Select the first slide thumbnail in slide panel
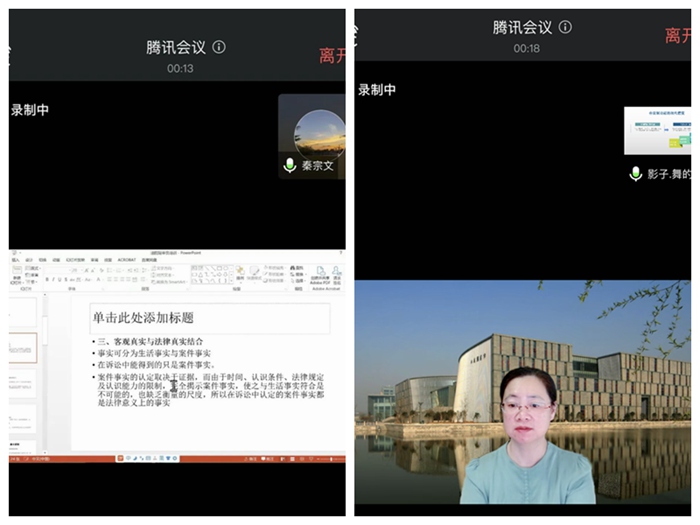 tap(23, 311)
